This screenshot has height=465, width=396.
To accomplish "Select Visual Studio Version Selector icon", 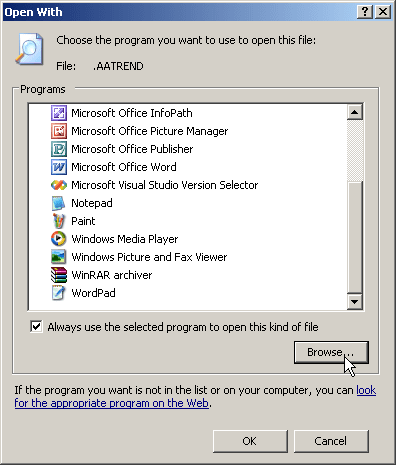I will click(x=59, y=185).
